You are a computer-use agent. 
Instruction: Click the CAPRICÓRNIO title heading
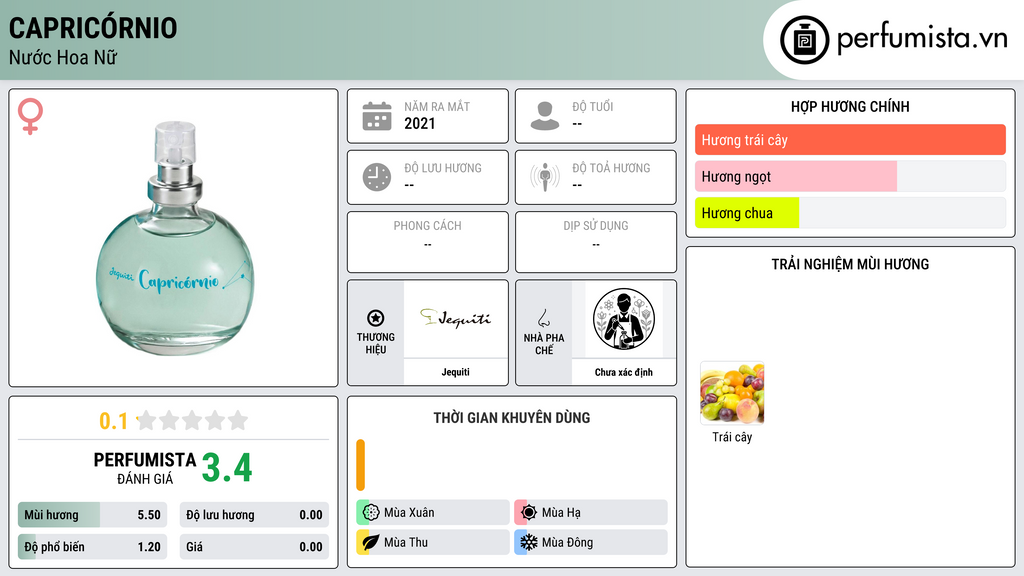(x=93, y=28)
